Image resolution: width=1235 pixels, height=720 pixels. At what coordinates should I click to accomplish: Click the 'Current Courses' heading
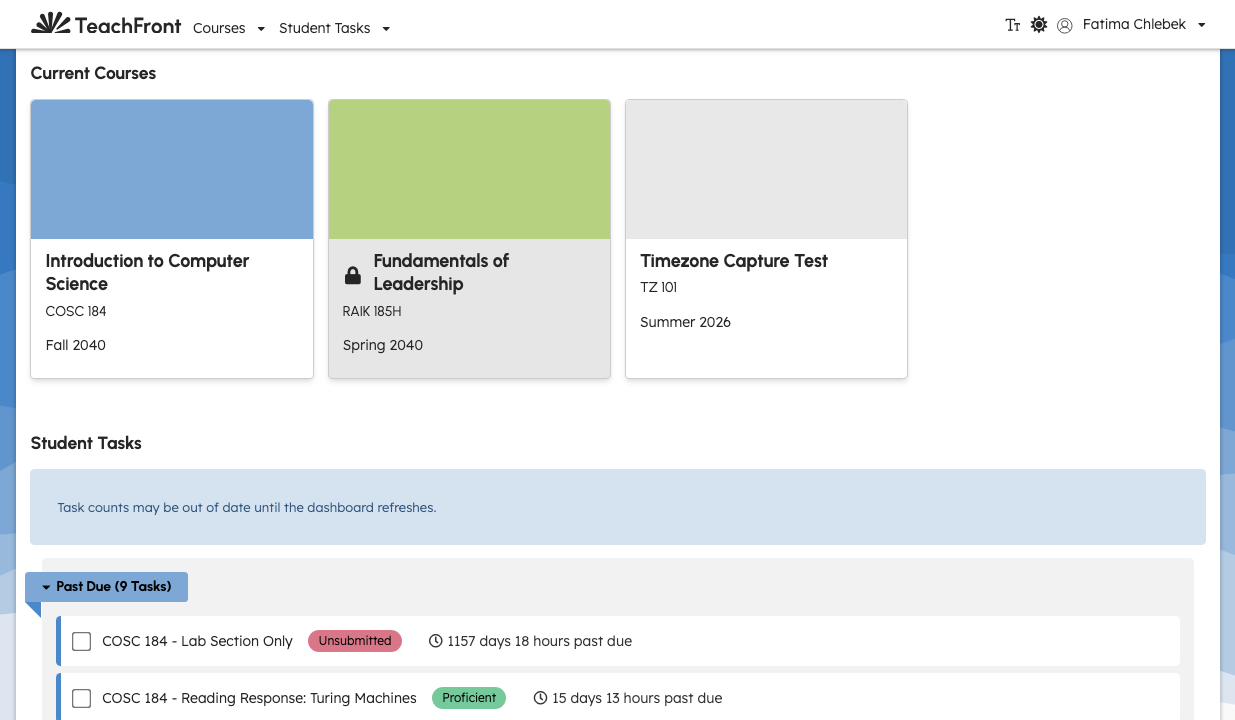(x=93, y=73)
